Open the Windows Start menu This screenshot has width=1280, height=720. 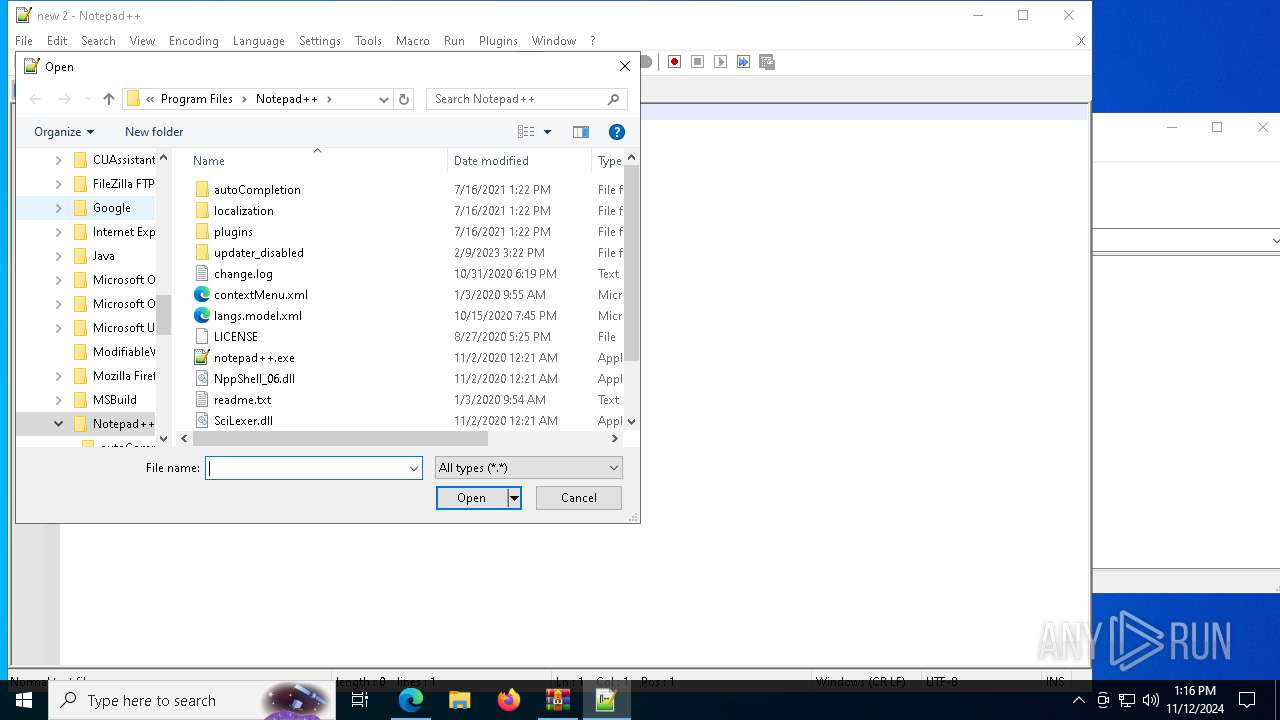pyautogui.click(x=24, y=700)
